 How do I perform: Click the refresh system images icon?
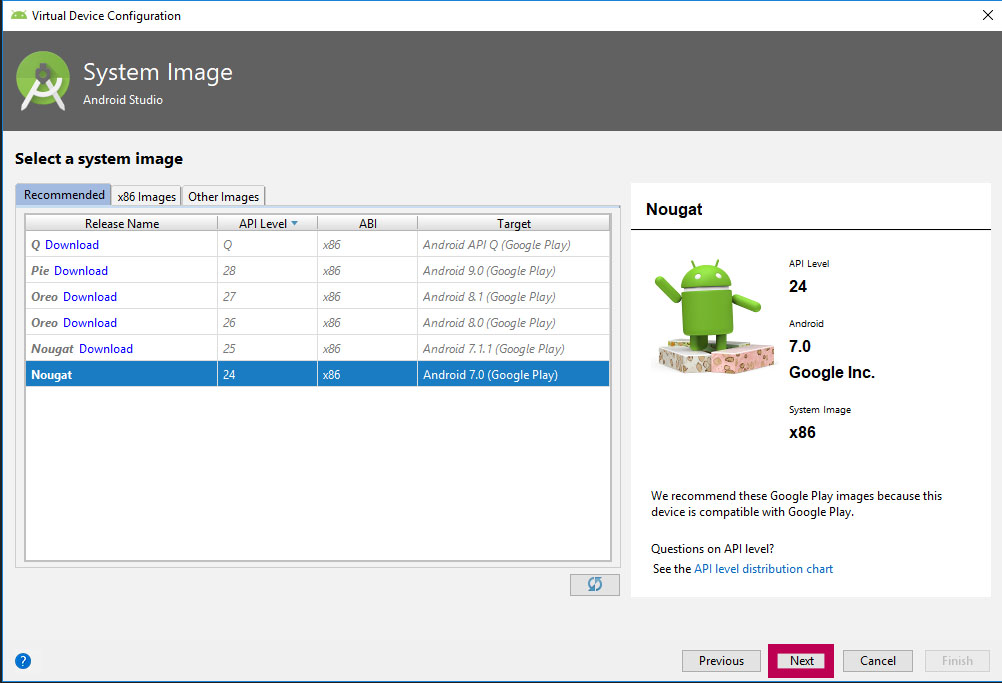point(594,584)
